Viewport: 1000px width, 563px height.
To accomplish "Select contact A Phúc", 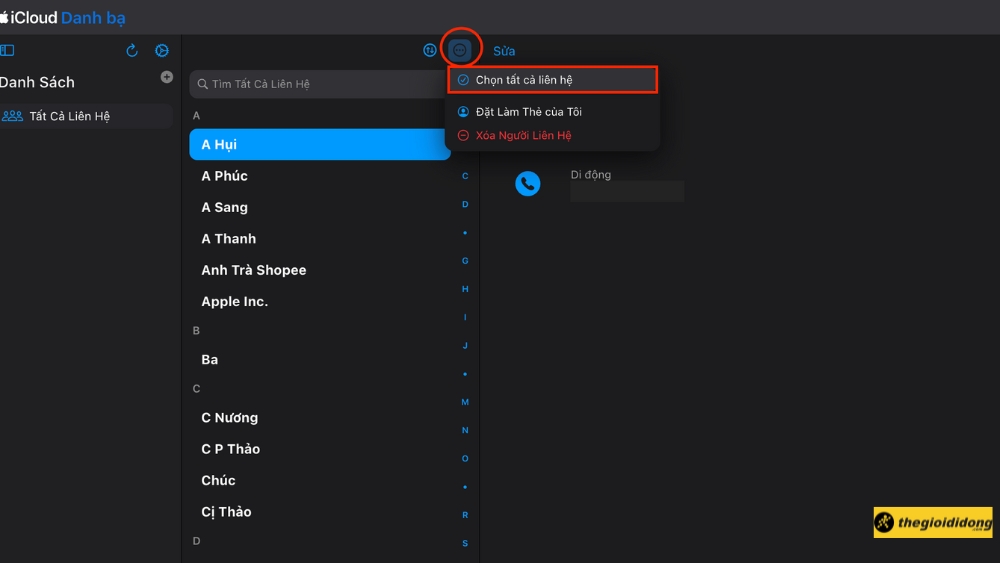I will 224,176.
